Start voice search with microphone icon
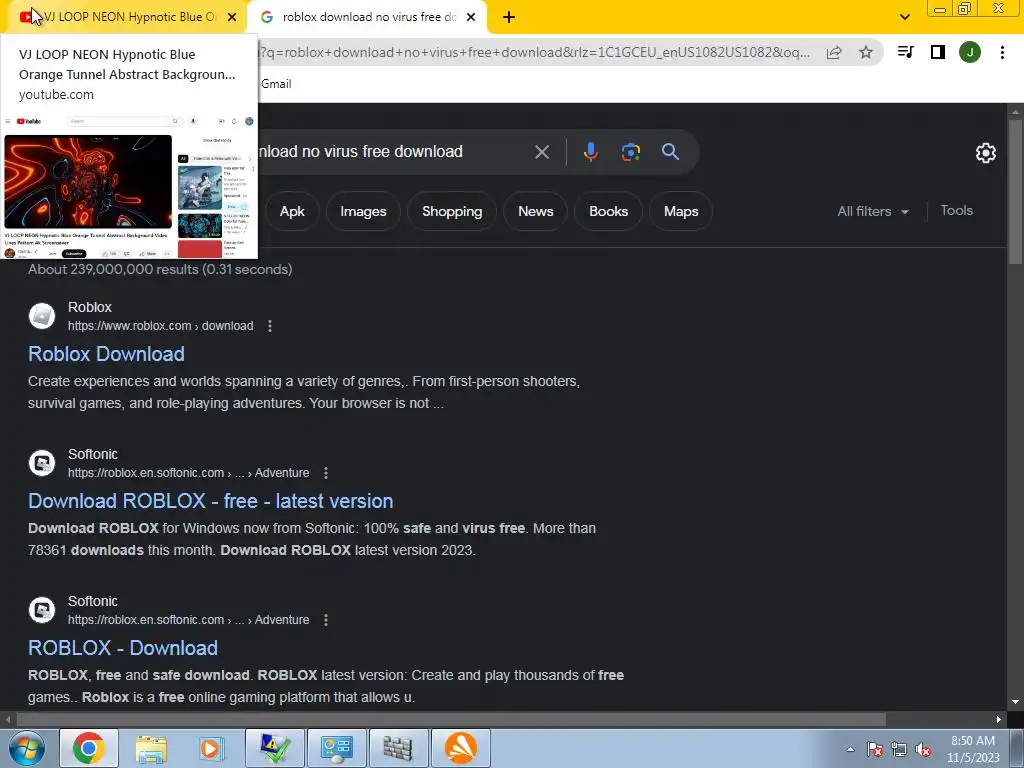 pyautogui.click(x=590, y=152)
